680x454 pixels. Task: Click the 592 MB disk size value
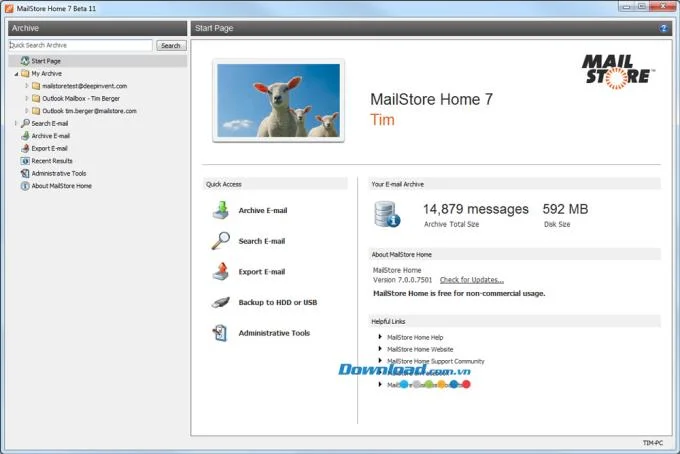point(566,209)
